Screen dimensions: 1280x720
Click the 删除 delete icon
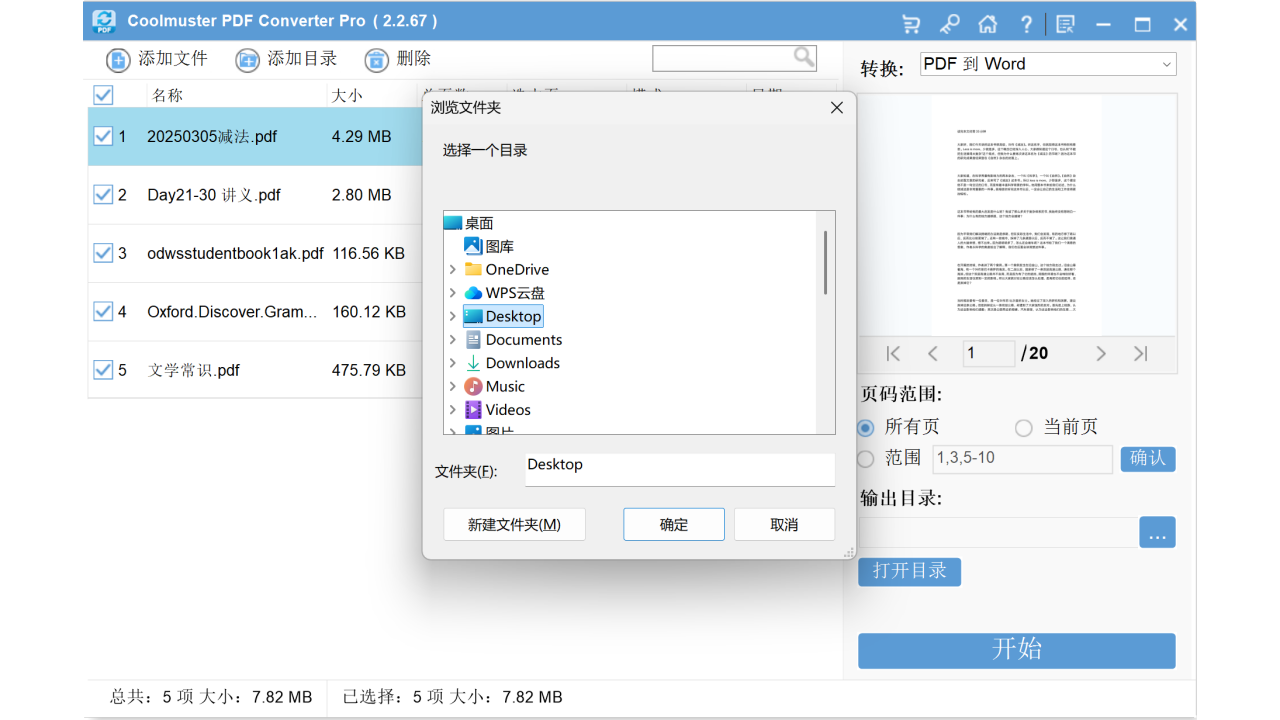[x=375, y=59]
